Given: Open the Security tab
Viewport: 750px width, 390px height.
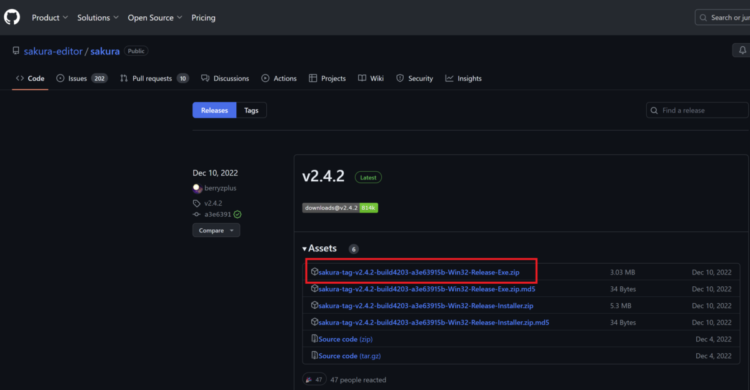Looking at the screenshot, I should click(x=415, y=78).
